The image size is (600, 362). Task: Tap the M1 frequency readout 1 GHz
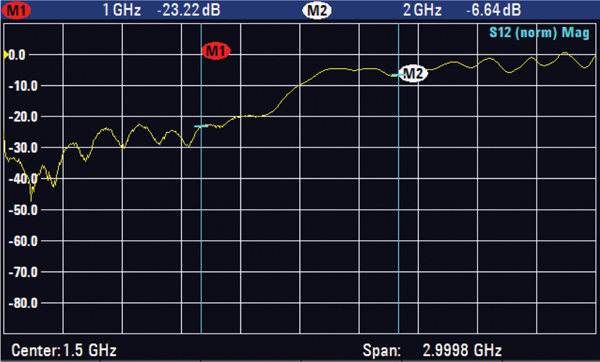point(122,10)
